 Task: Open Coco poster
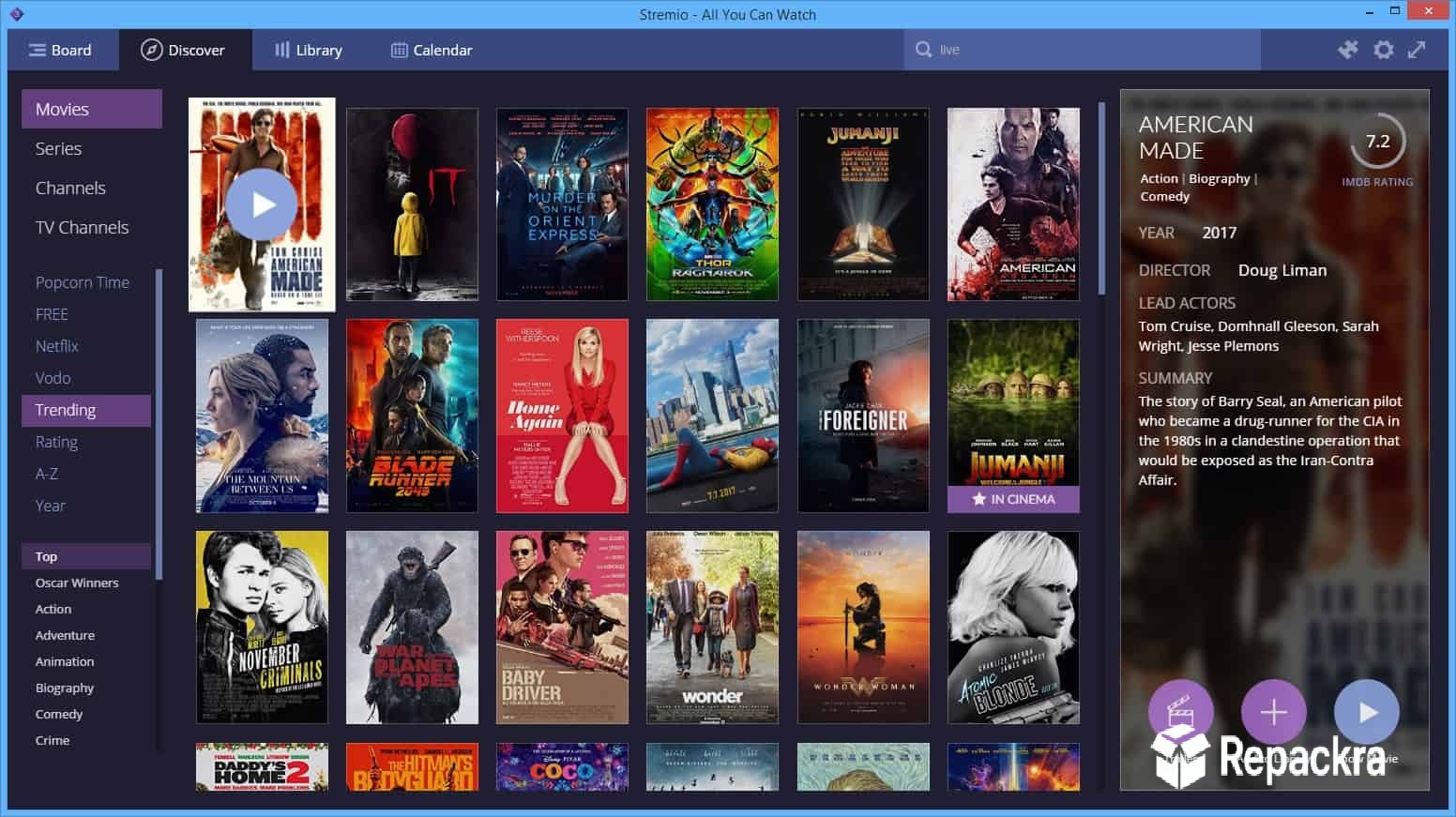point(562,767)
